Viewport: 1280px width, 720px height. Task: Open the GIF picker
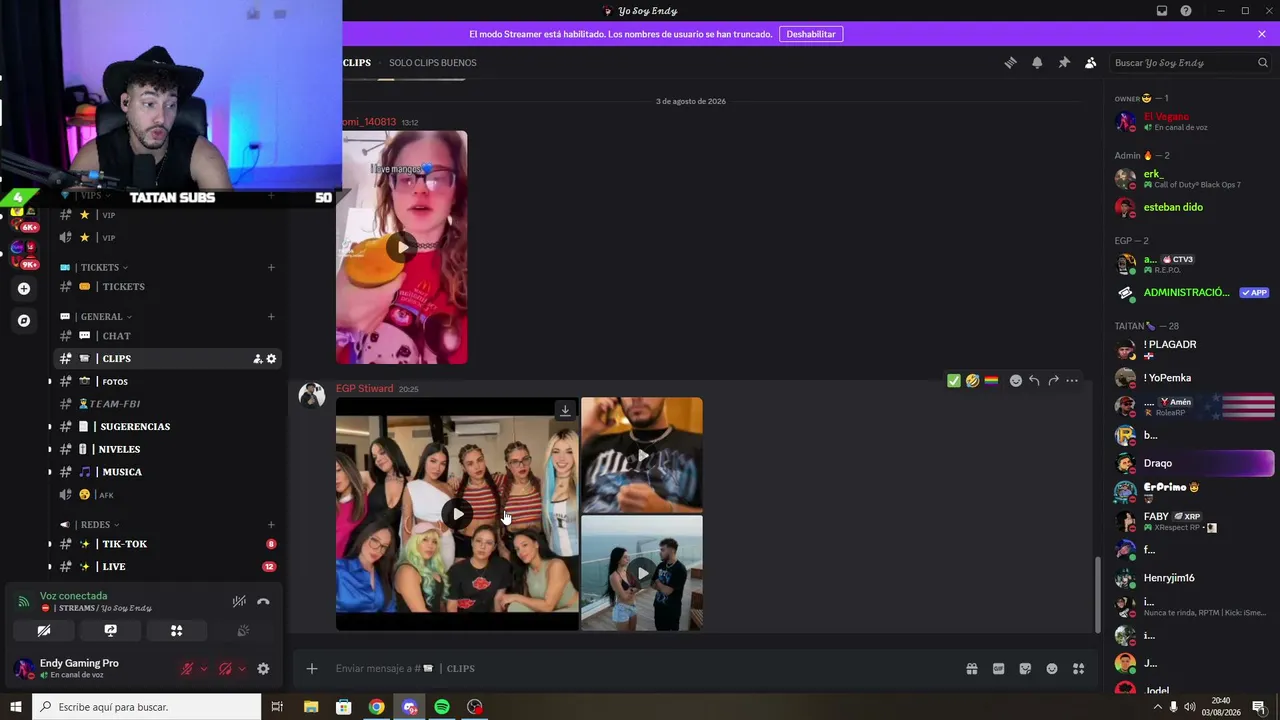click(998, 669)
